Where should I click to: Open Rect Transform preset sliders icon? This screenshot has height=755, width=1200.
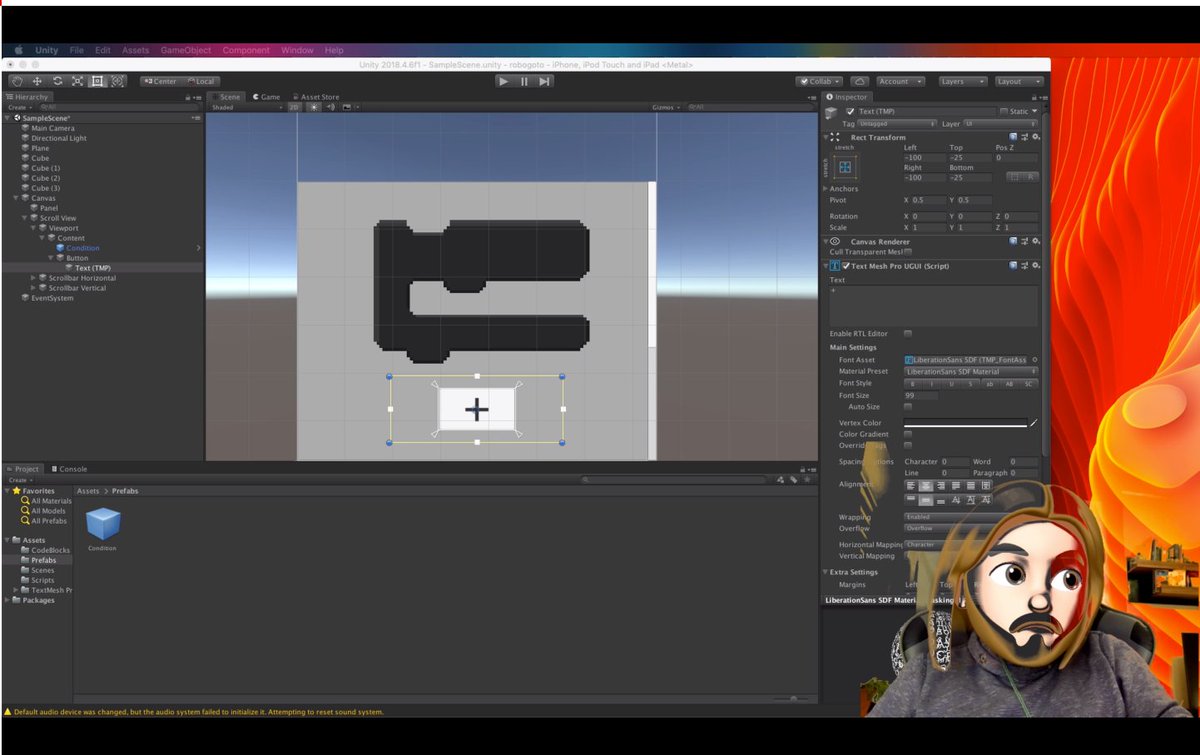1024,137
